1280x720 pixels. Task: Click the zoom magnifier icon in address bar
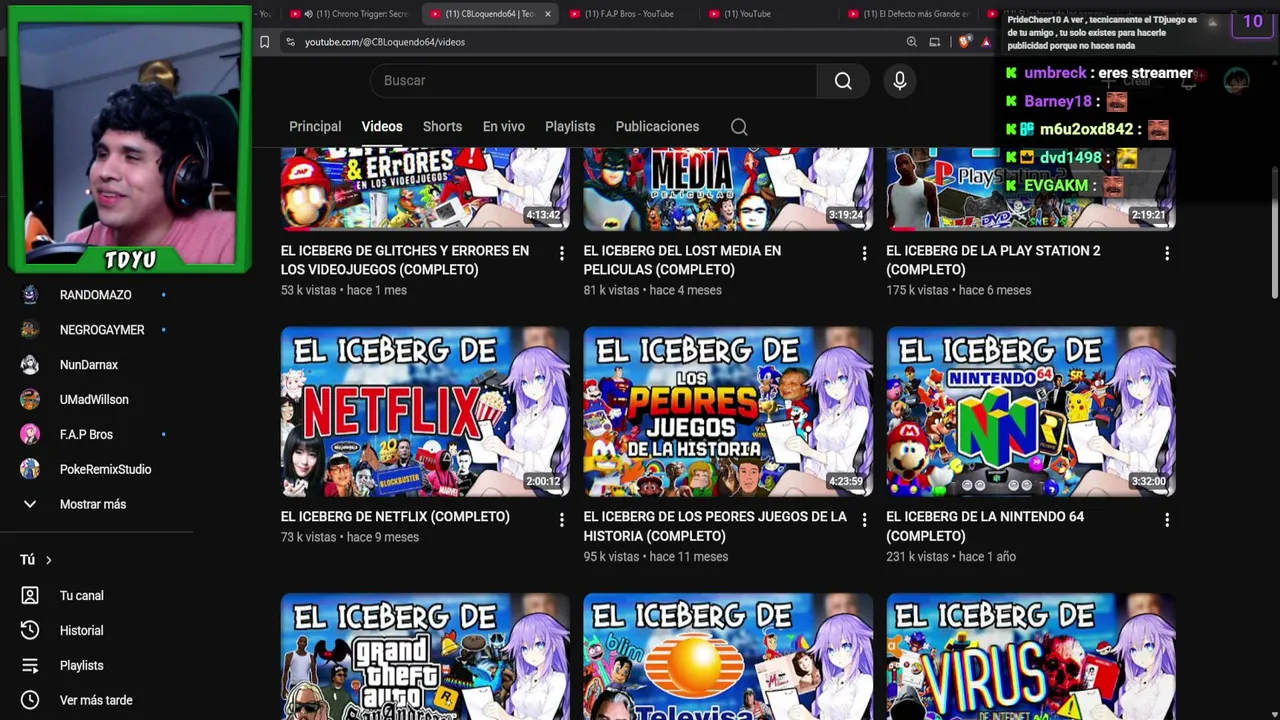click(x=911, y=42)
